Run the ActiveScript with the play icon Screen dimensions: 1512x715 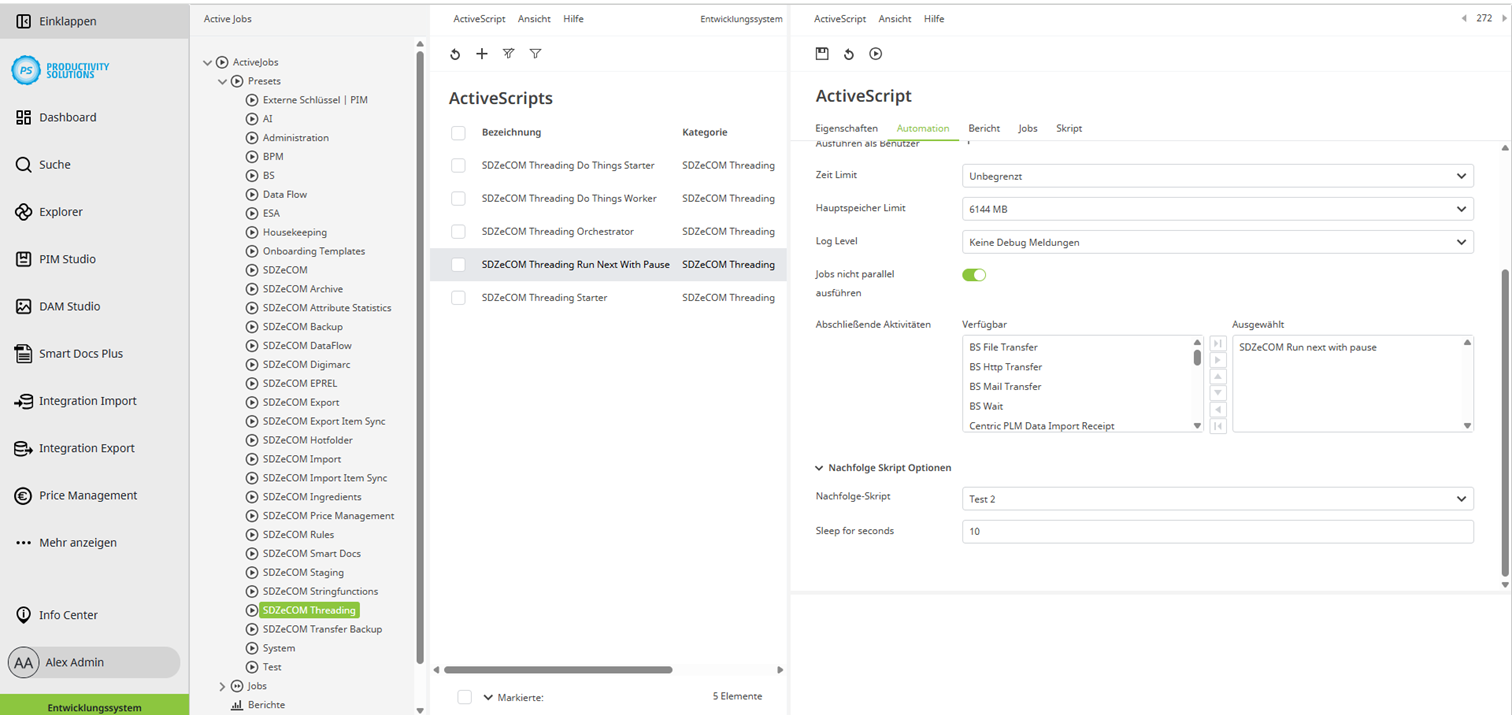click(x=876, y=54)
